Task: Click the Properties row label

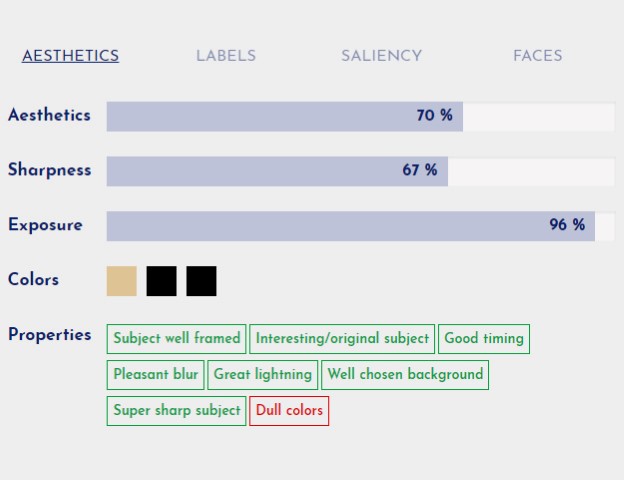Action: (x=50, y=335)
